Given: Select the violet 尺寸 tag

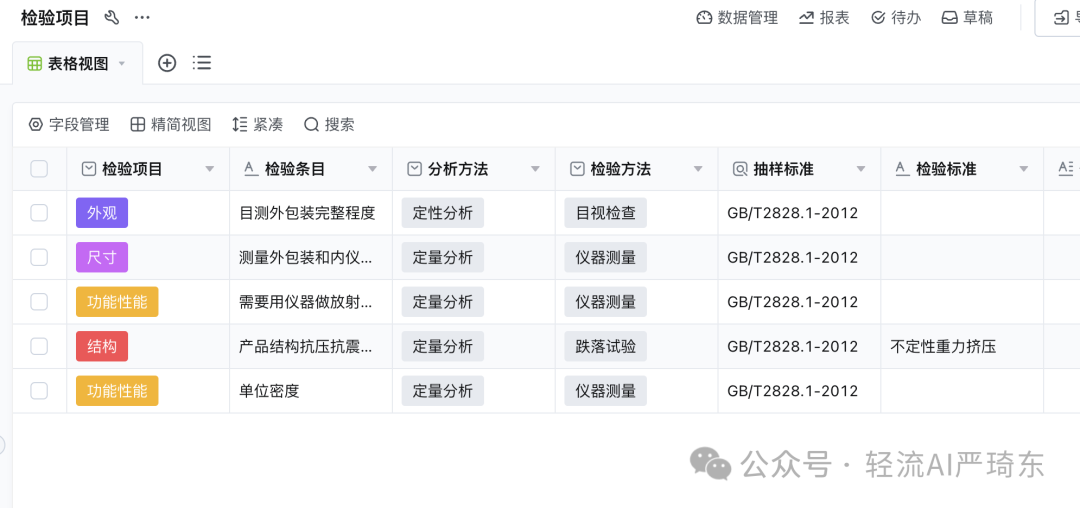Looking at the screenshot, I should coord(102,257).
